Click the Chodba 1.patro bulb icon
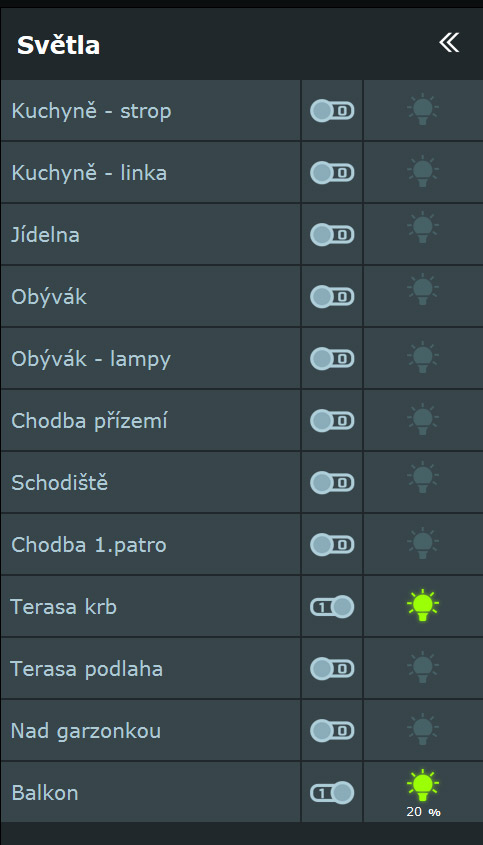Viewport: 483px width, 845px height. click(423, 544)
